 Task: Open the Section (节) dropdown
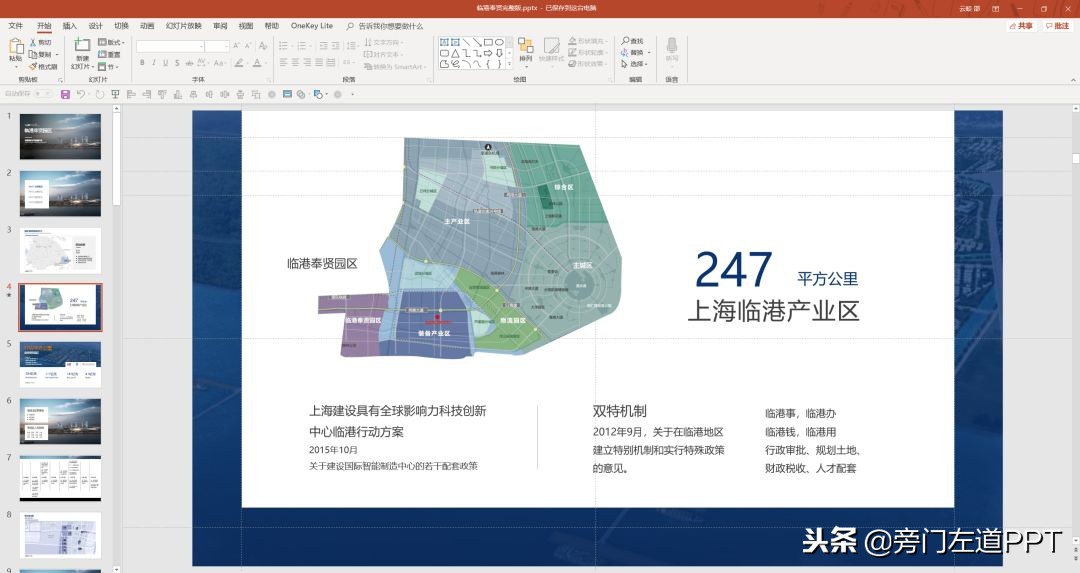tap(108, 67)
